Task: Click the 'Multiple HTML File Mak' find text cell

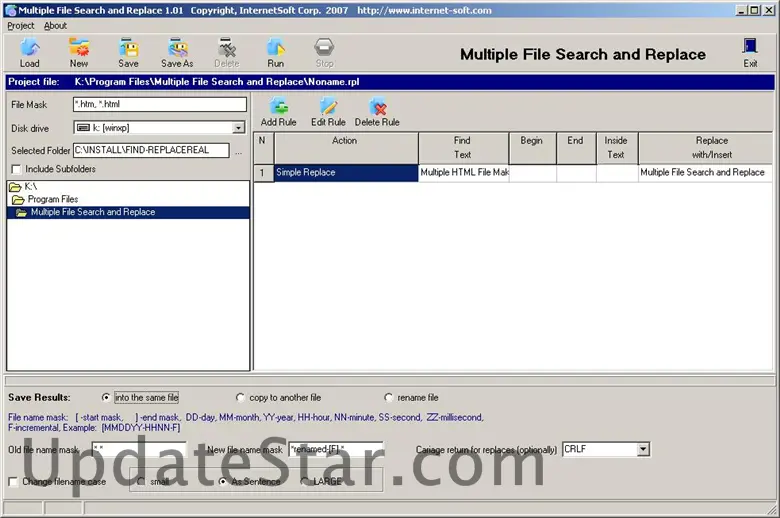Action: tap(464, 173)
